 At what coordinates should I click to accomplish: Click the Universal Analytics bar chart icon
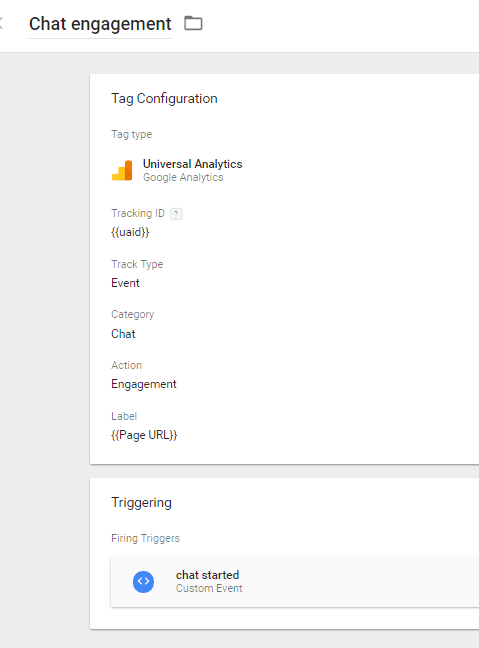122,170
